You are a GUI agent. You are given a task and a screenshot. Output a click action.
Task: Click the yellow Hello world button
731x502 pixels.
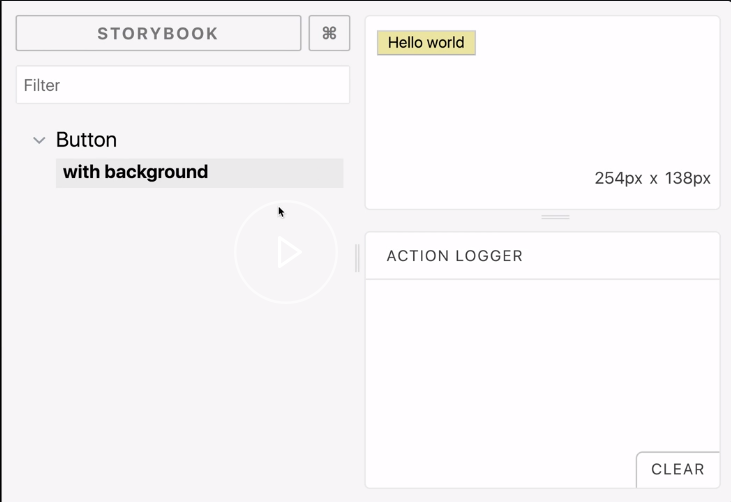[426, 43]
